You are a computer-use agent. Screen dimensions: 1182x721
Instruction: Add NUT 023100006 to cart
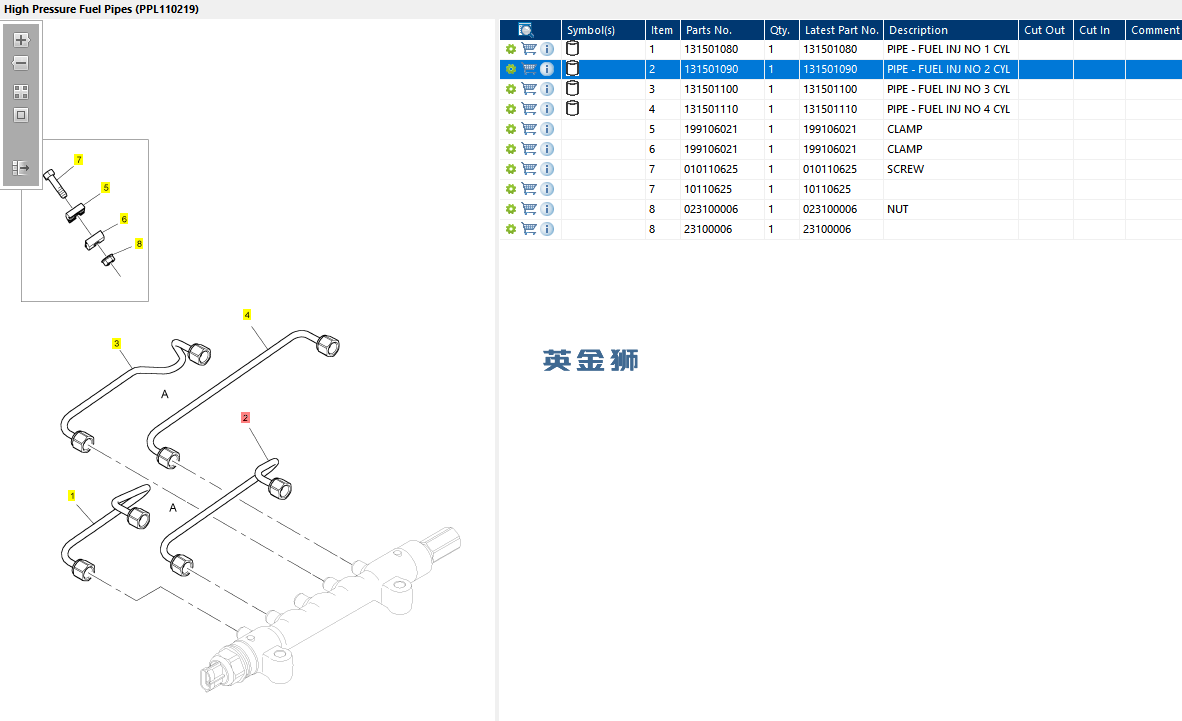click(x=529, y=209)
